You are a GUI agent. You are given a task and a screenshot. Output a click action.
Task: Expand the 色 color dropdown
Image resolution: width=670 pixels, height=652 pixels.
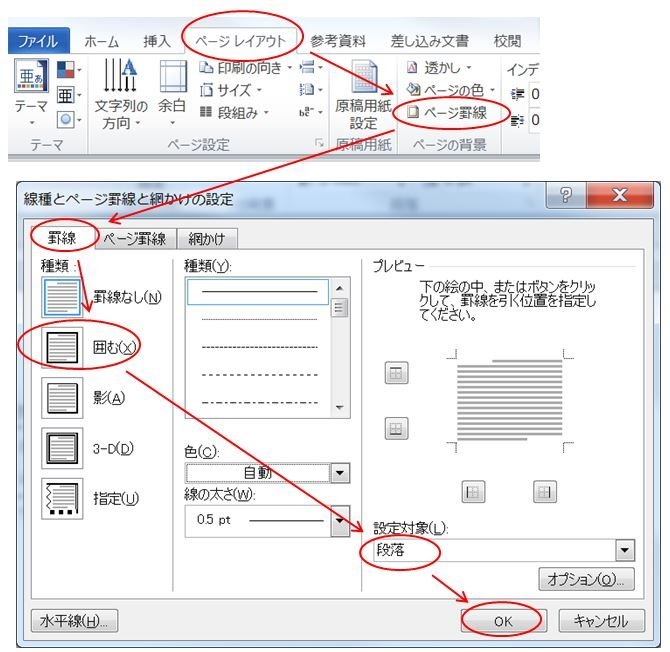340,473
